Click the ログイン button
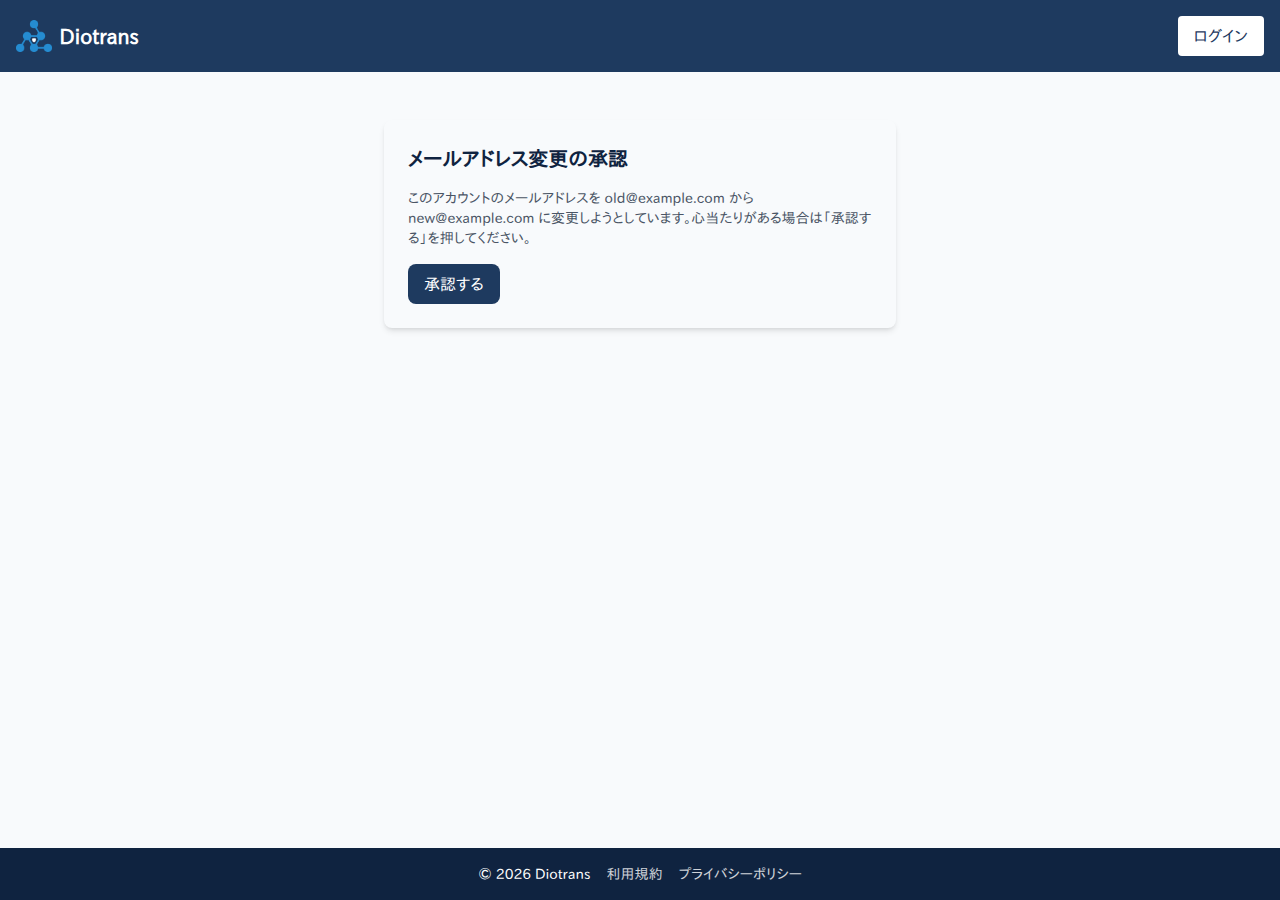Screen dimensions: 1280x900 (1221, 36)
